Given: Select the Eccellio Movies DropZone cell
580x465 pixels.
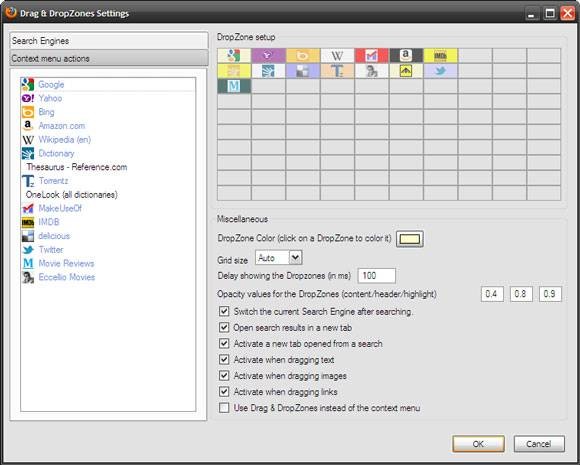Looking at the screenshot, I should pyautogui.click(x=372, y=71).
